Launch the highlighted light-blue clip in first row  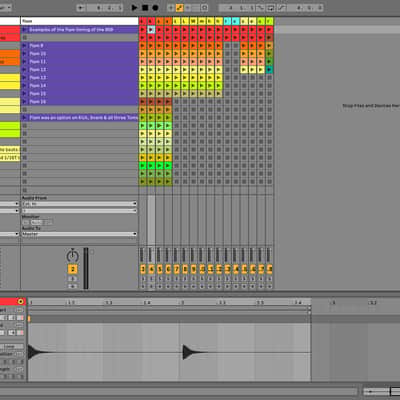point(151,29)
